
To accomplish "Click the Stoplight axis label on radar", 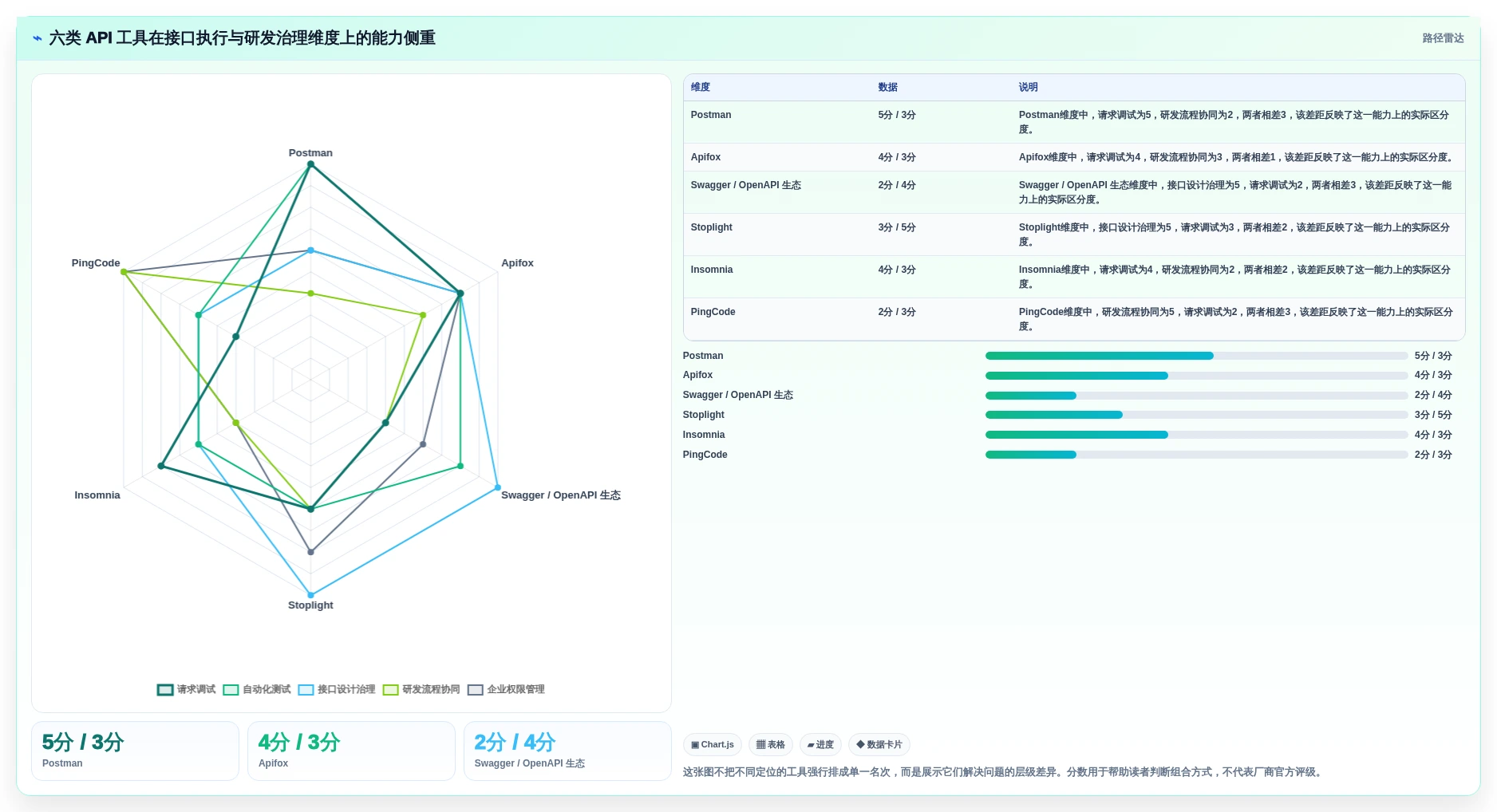I will [310, 605].
